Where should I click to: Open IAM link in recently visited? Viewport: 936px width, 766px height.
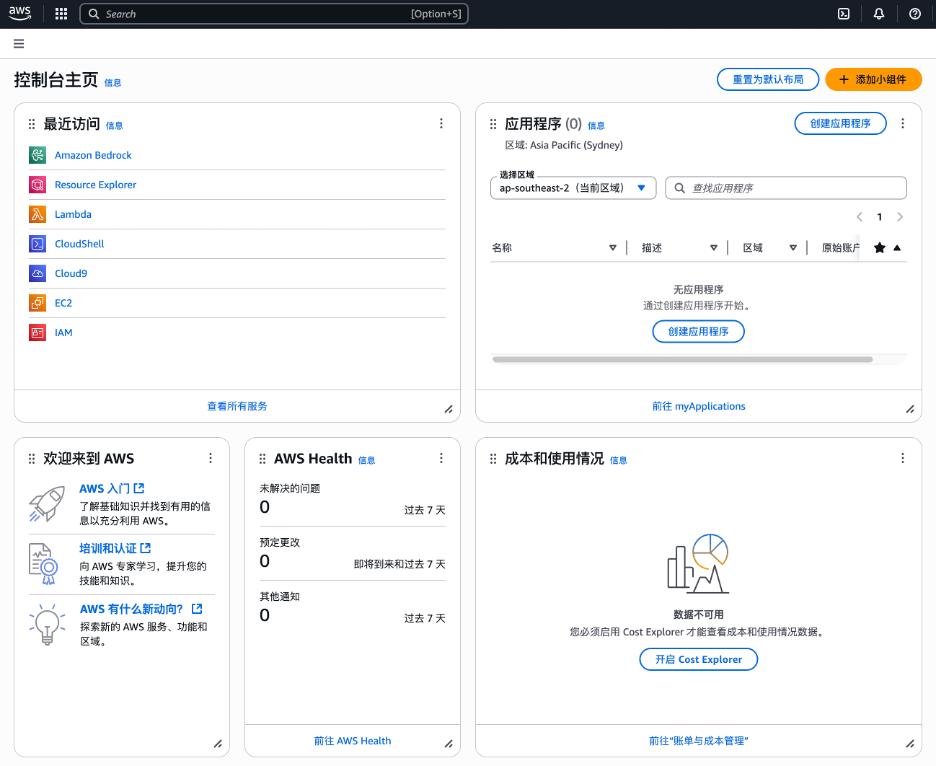63,333
